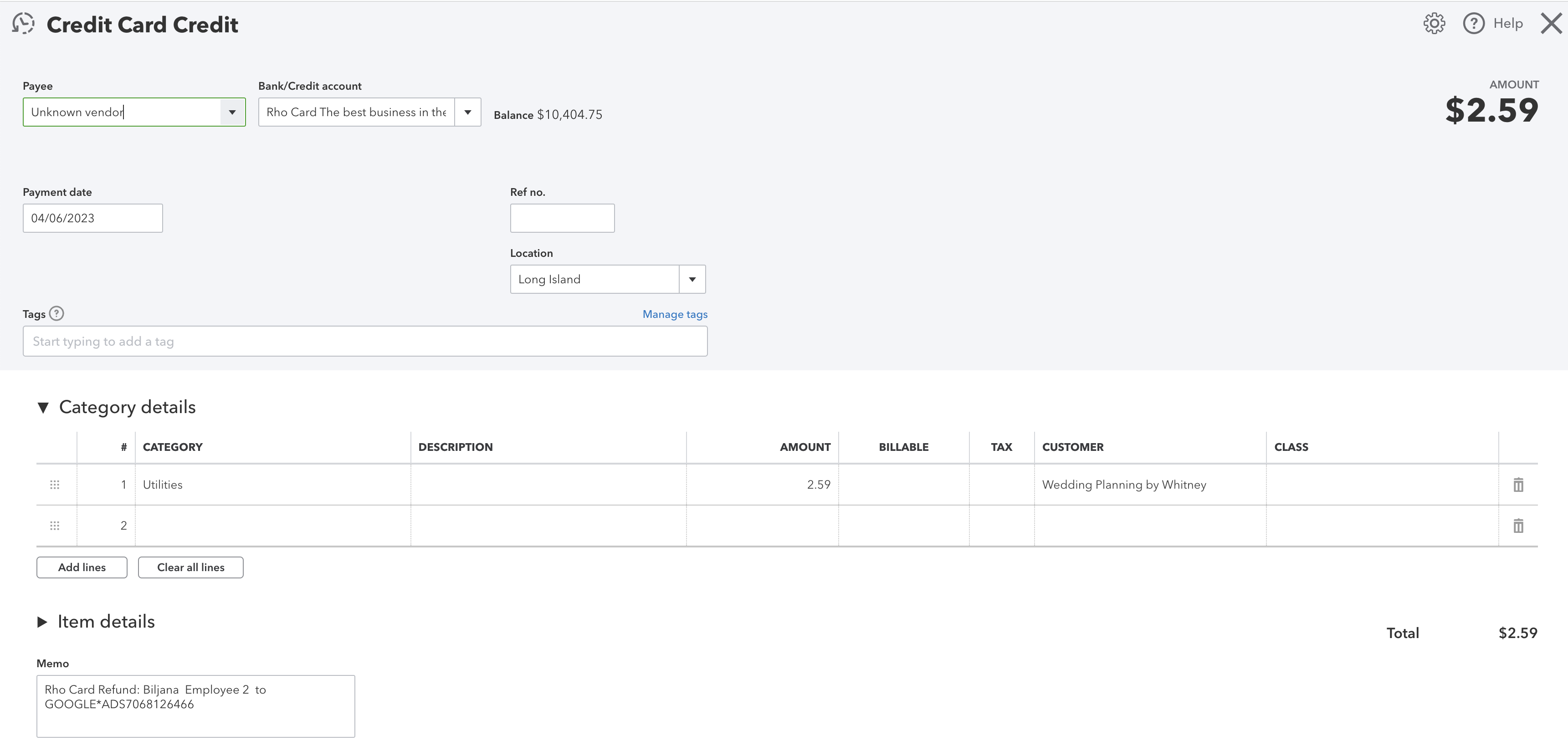
Task: Open the Manage tags link
Action: tap(674, 314)
